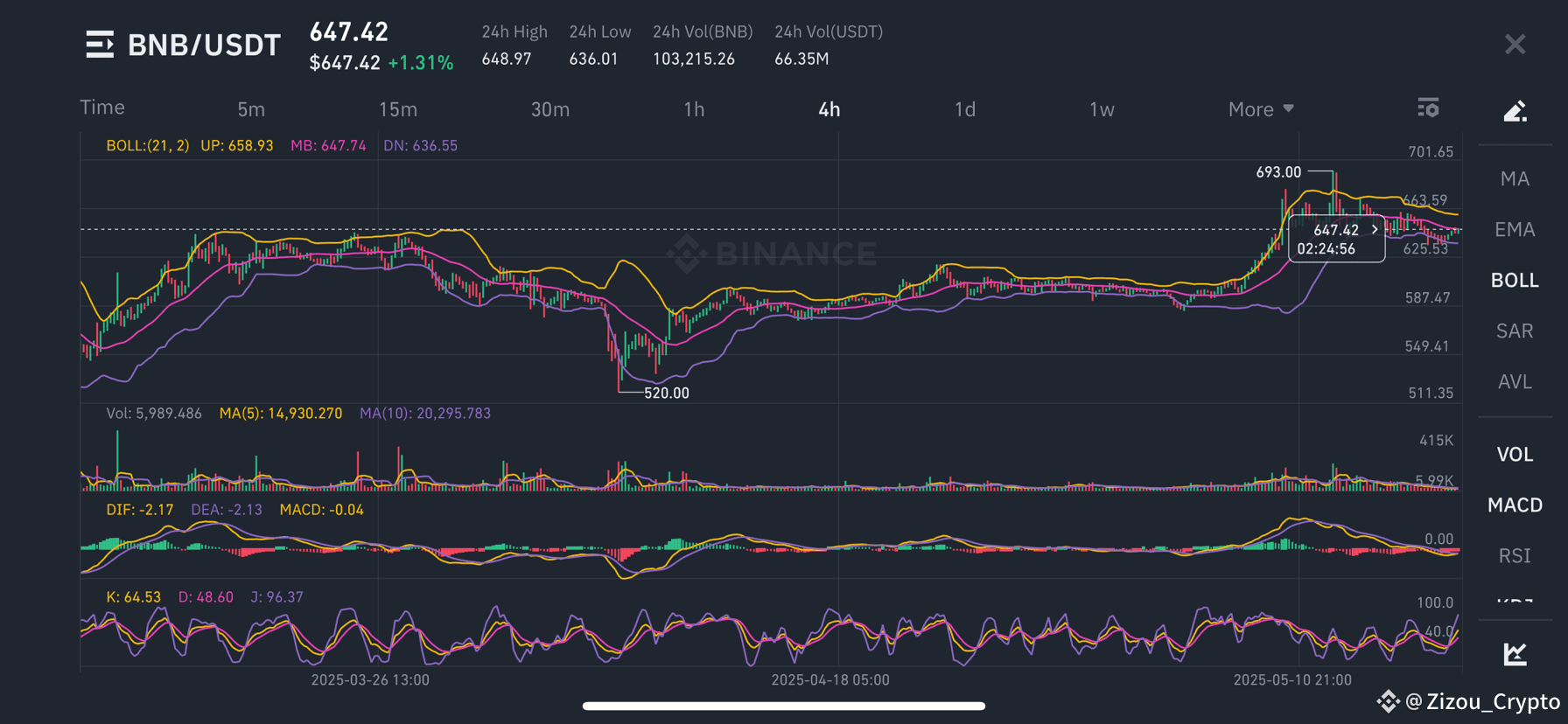Tap the MB: 647.74 Bollinger value
This screenshot has height=724, width=1568.
(328, 146)
